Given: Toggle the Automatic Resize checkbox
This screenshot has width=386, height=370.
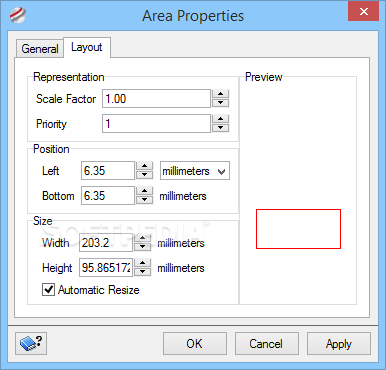Looking at the screenshot, I should (x=49, y=290).
